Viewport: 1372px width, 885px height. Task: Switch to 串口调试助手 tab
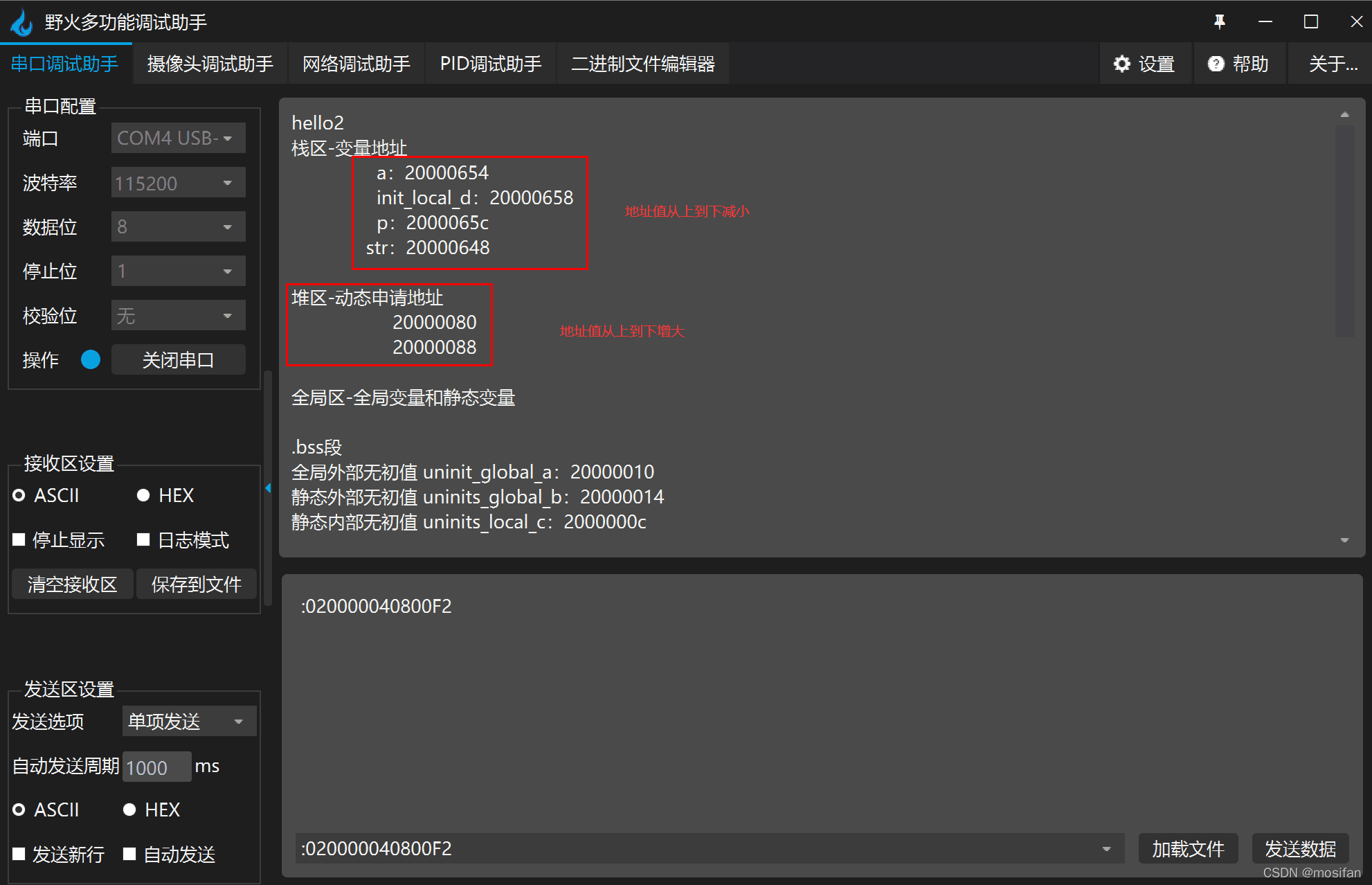[65, 64]
